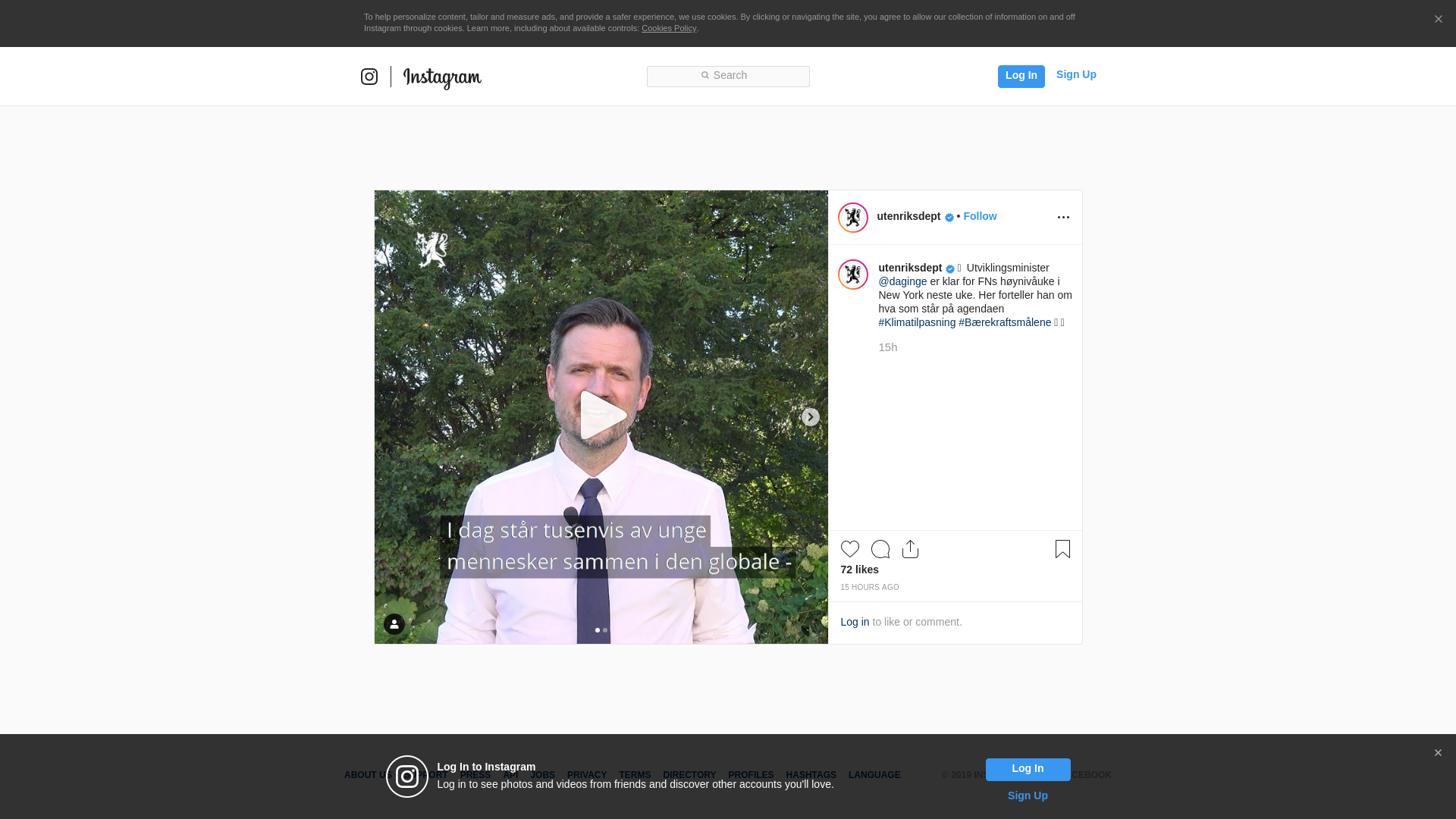Play the video
Screen dimensions: 1456x819
click(x=602, y=416)
